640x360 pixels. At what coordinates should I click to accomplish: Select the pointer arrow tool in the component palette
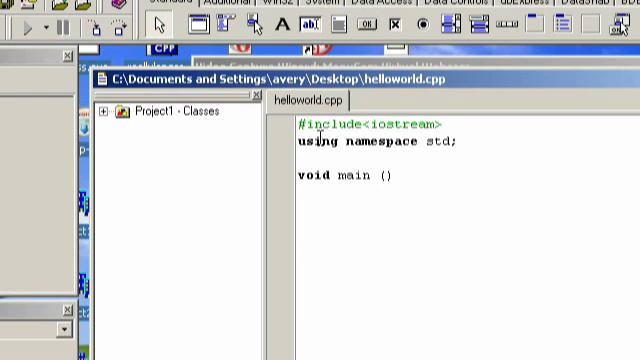coord(159,25)
